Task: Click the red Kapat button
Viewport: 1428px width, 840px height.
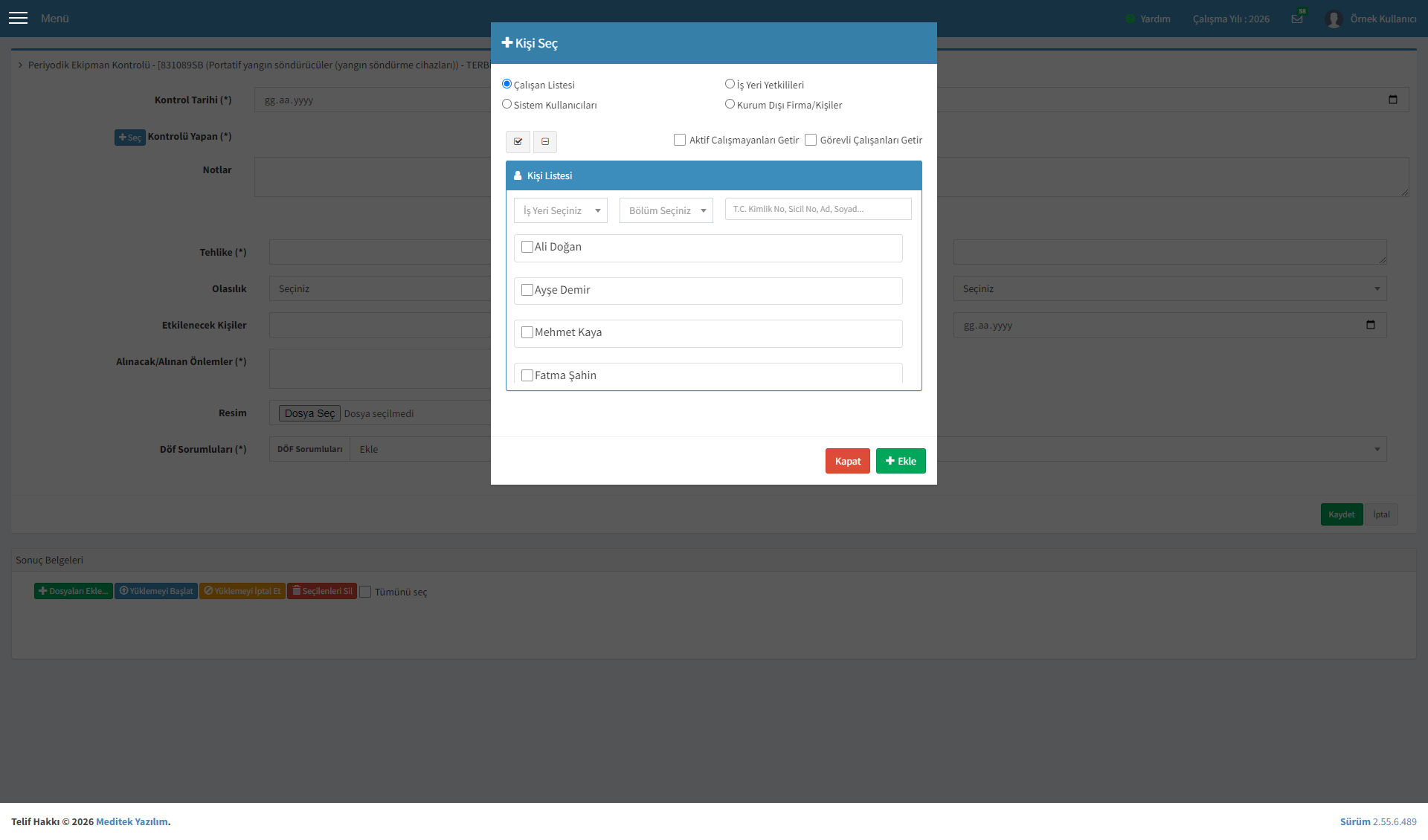Action: (x=848, y=461)
